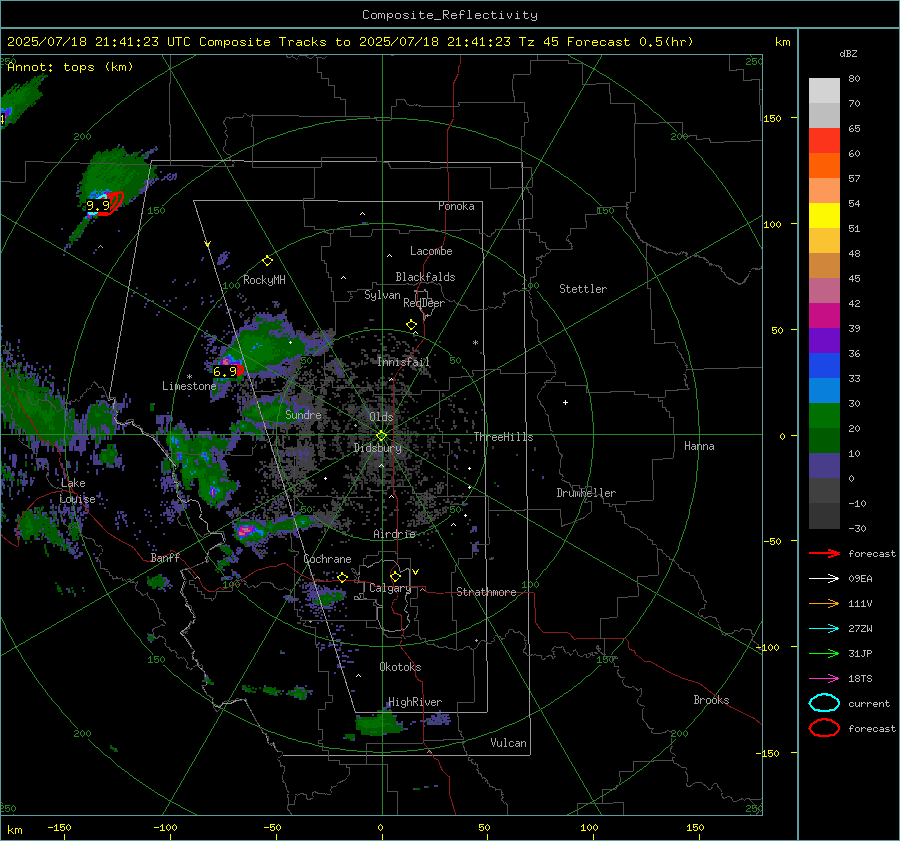Click the Airdrie city label
900x841 pixels.
tap(394, 534)
